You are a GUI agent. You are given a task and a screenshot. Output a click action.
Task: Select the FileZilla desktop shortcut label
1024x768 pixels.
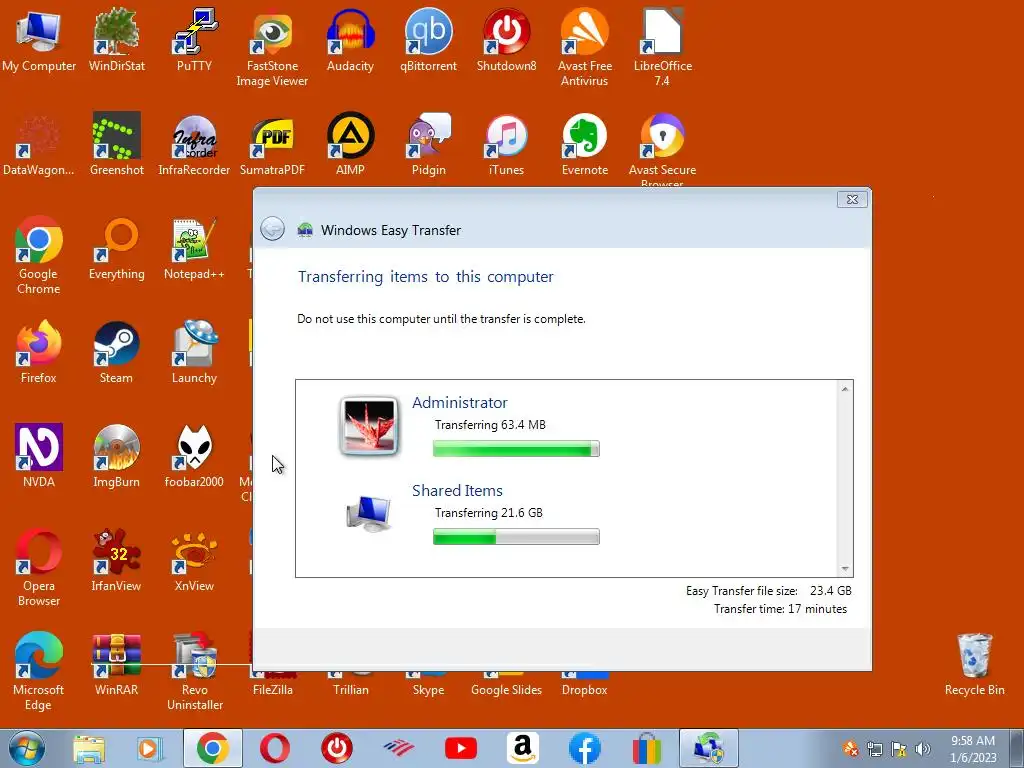pyautogui.click(x=272, y=690)
